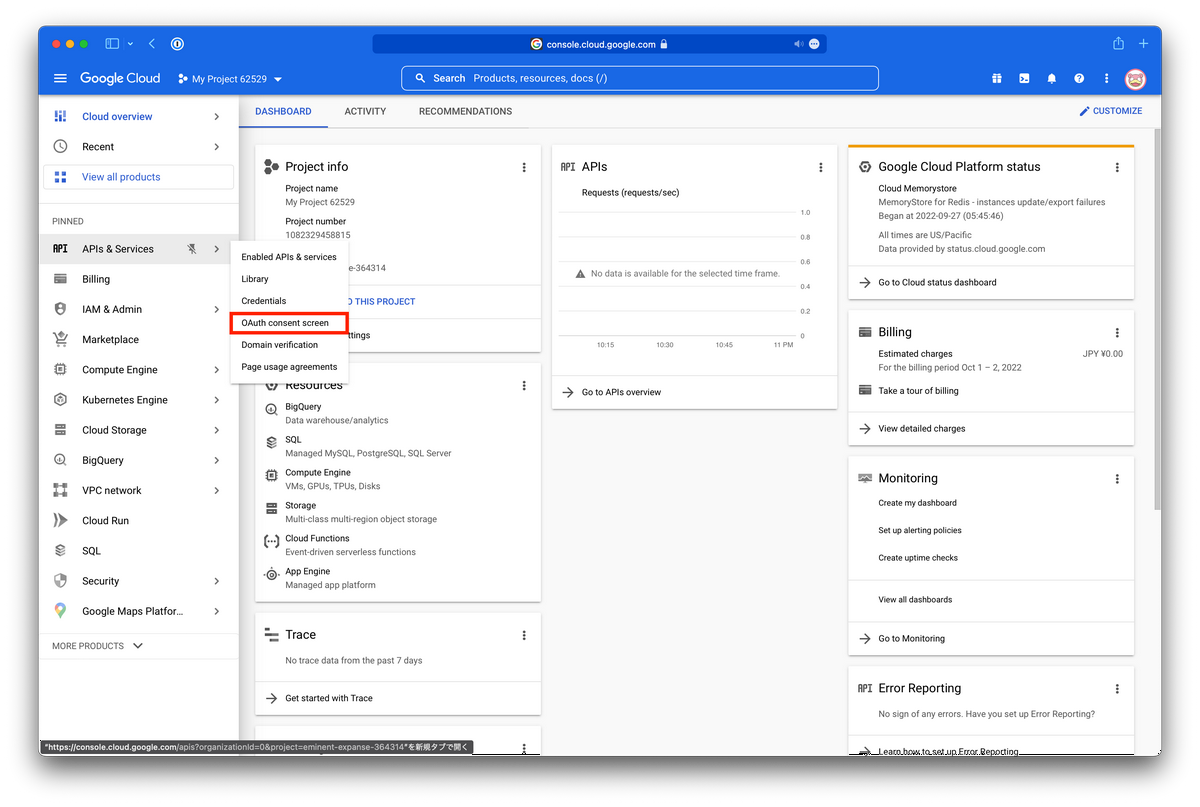The height and width of the screenshot is (807, 1200).
Task: Open Trace card options menu
Action: coord(524,635)
